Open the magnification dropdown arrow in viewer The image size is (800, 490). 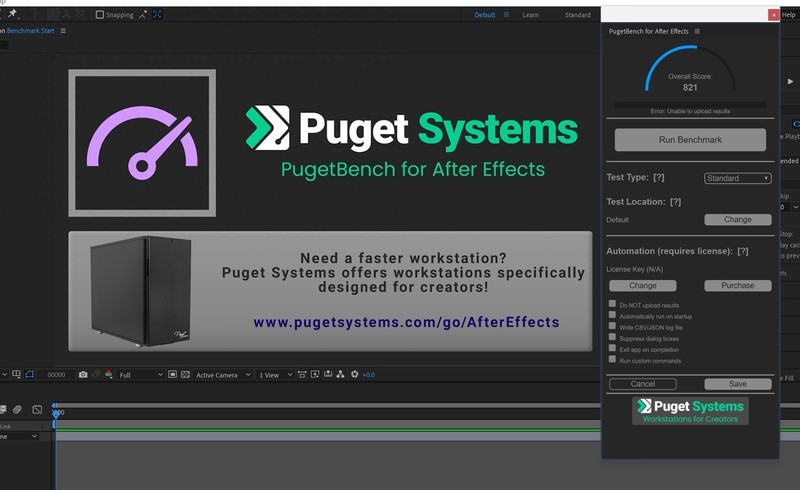[x=4, y=375]
